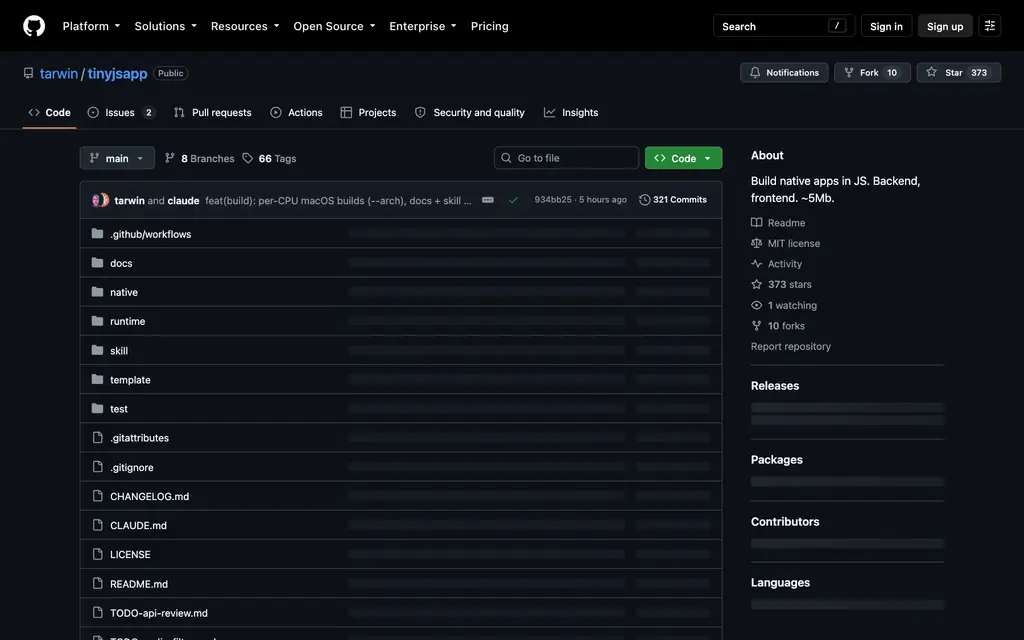Click the Notifications bell button
This screenshot has height=640, width=1024.
(x=784, y=72)
